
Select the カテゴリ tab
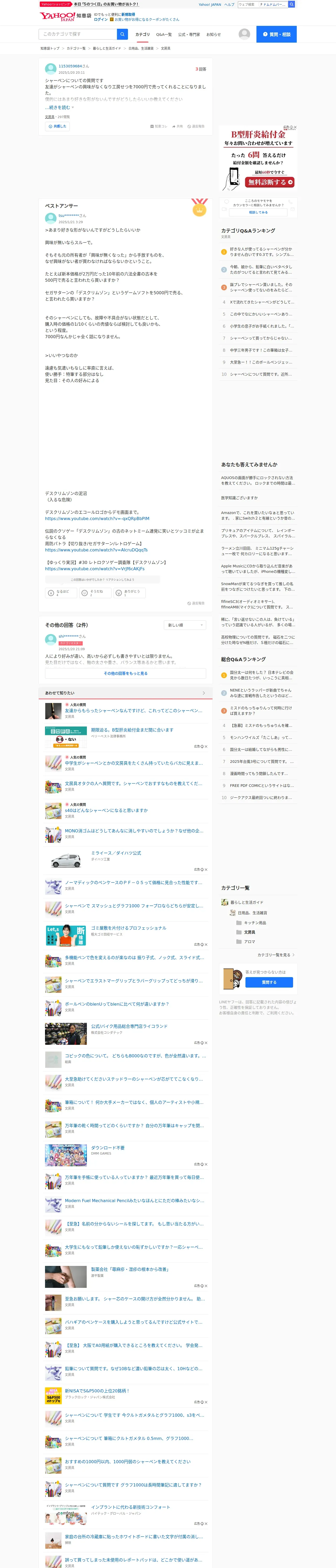coord(142,35)
